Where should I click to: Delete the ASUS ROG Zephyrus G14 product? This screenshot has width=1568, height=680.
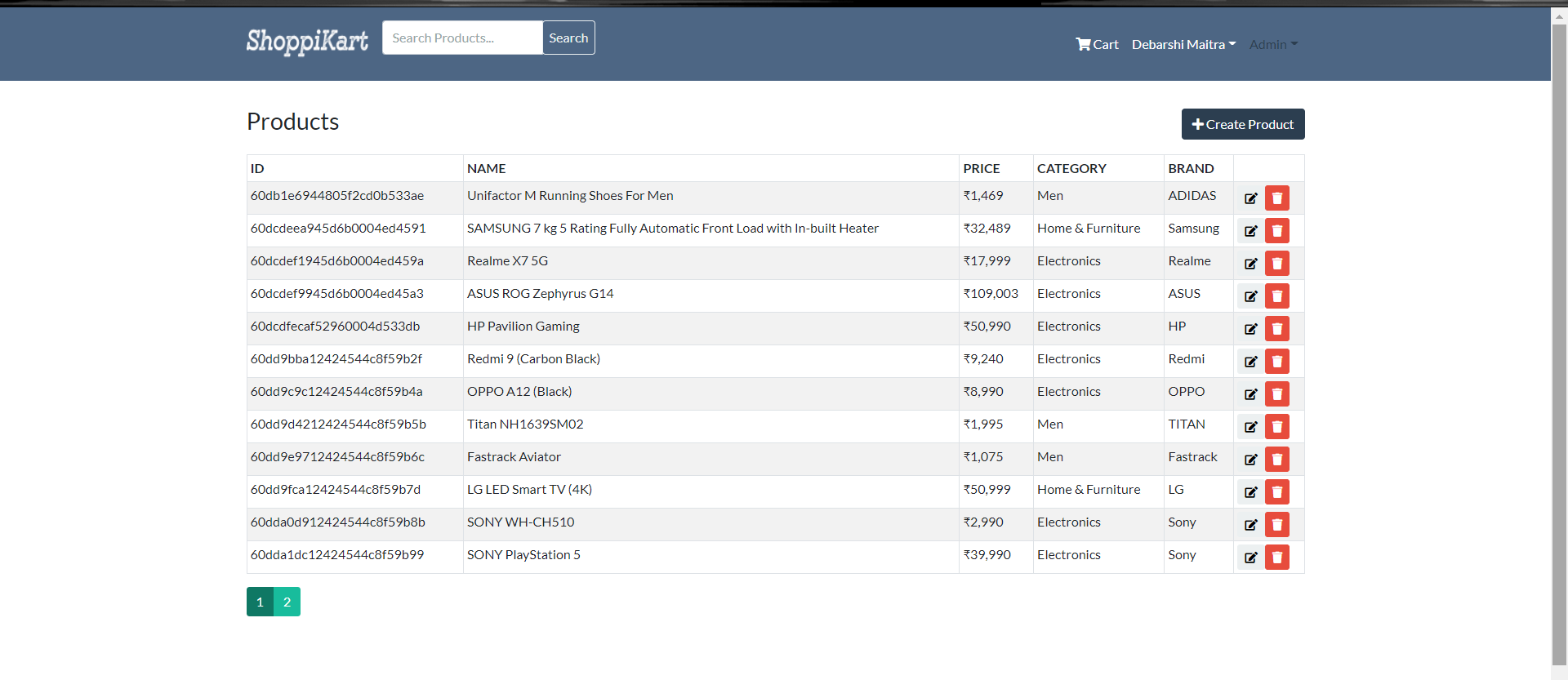tap(1277, 296)
